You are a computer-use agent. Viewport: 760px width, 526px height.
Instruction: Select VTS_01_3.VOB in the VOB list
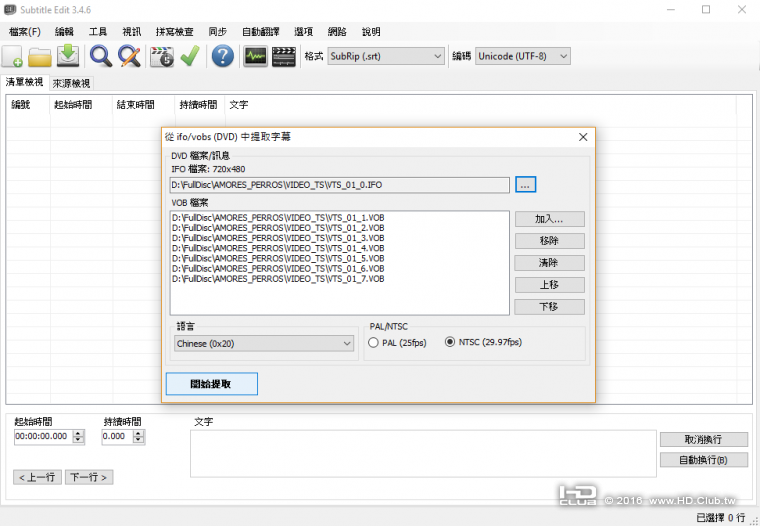coord(278,238)
